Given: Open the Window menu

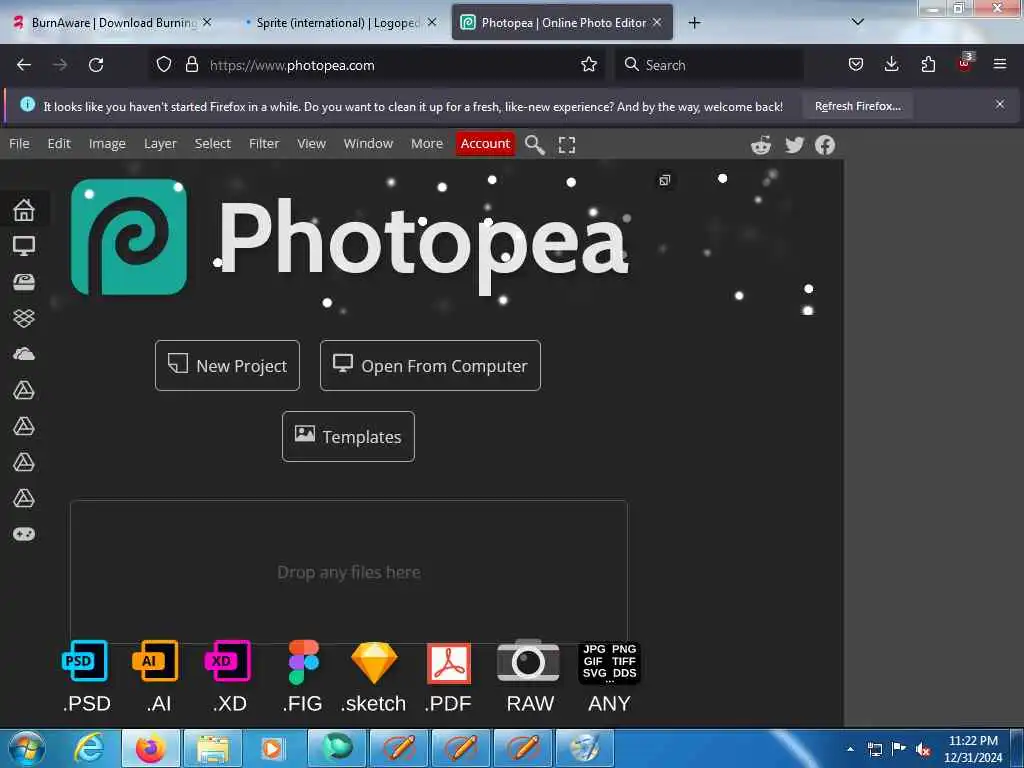Looking at the screenshot, I should (368, 144).
